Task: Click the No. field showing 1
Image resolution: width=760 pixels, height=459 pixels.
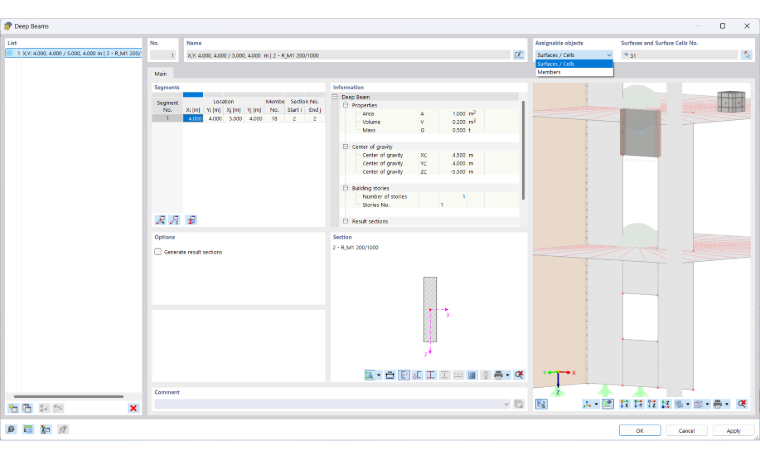Action: pyautogui.click(x=163, y=55)
